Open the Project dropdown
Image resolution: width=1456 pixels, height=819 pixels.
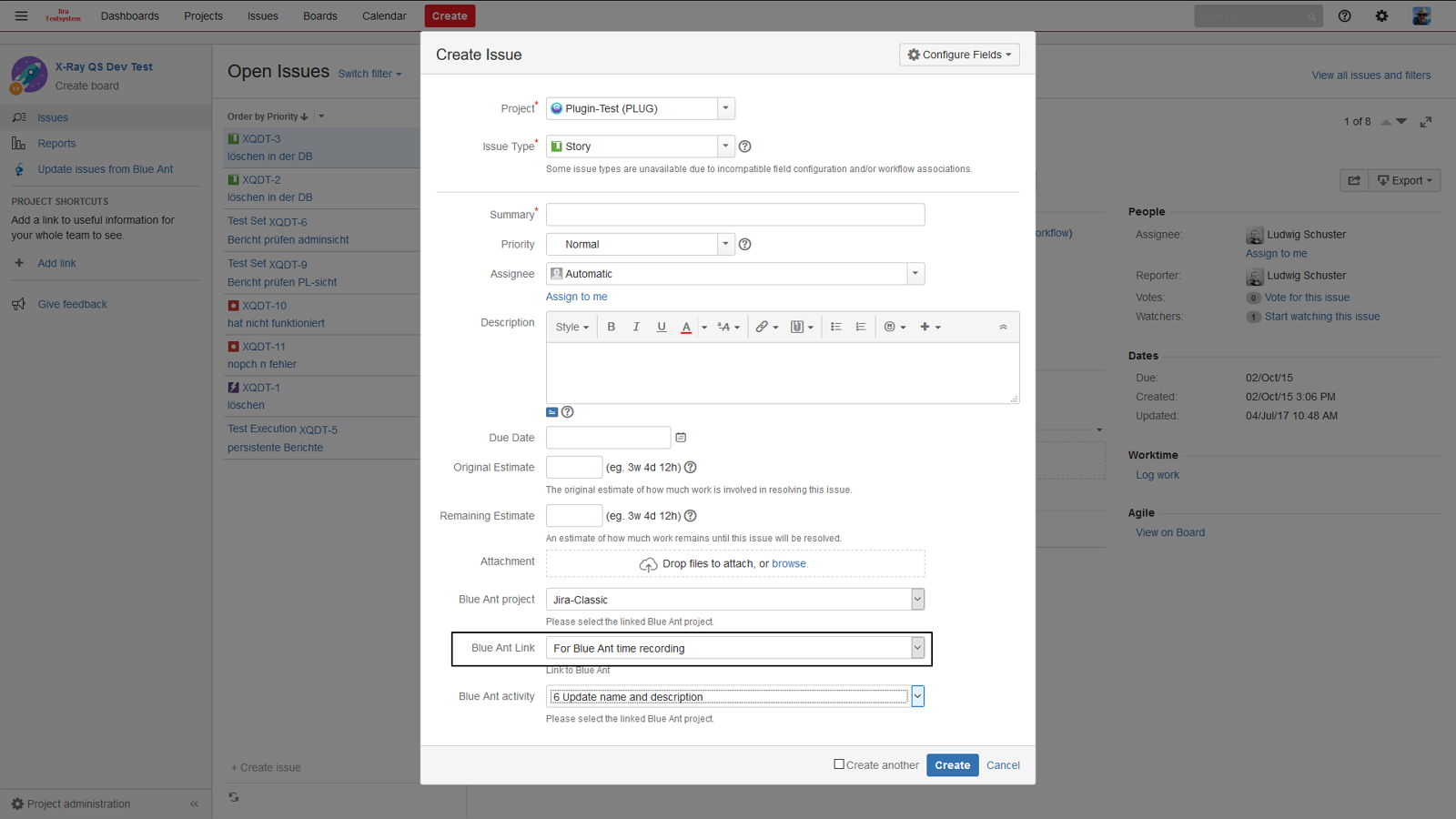(x=641, y=108)
